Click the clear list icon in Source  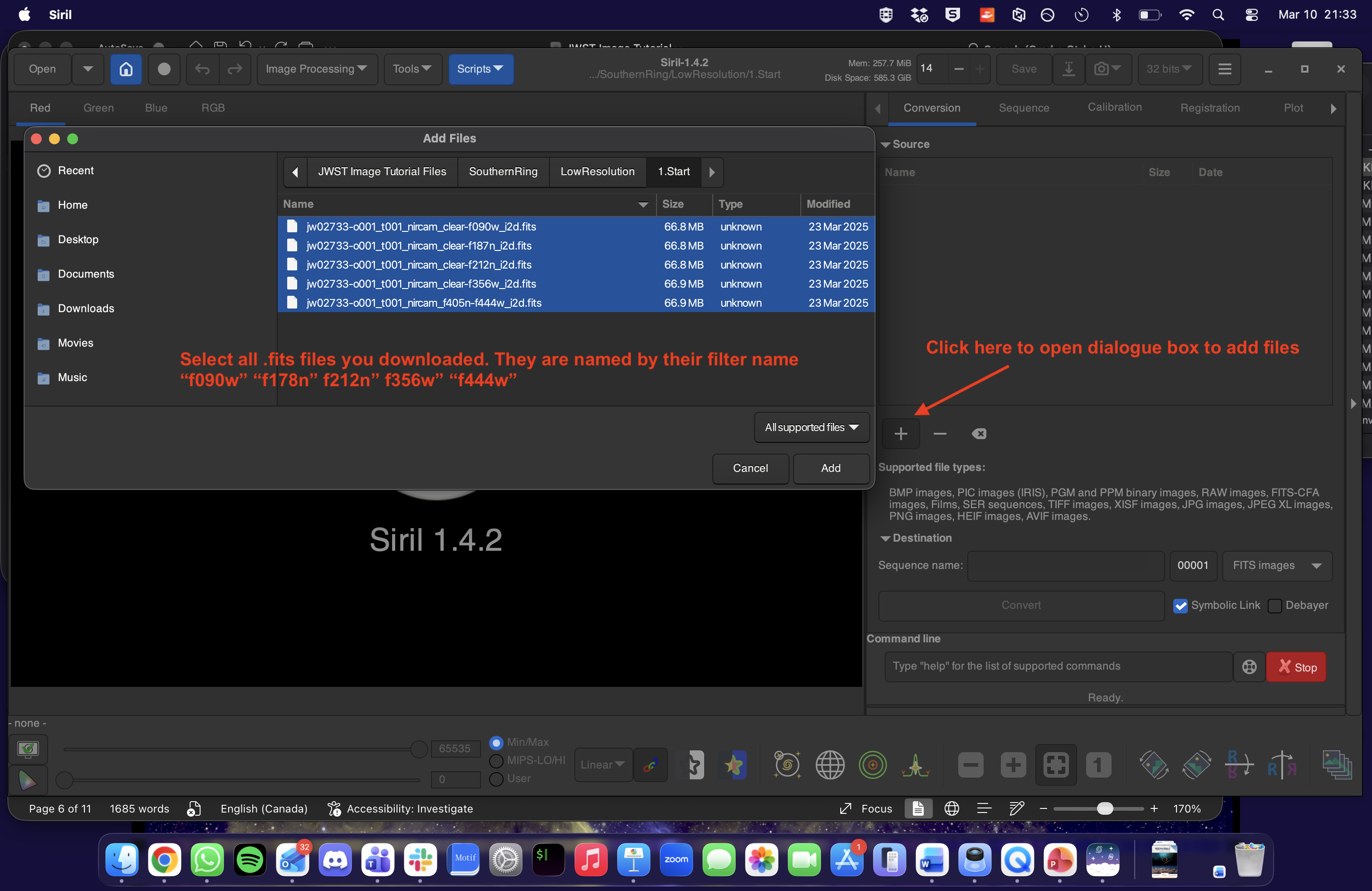tap(978, 433)
